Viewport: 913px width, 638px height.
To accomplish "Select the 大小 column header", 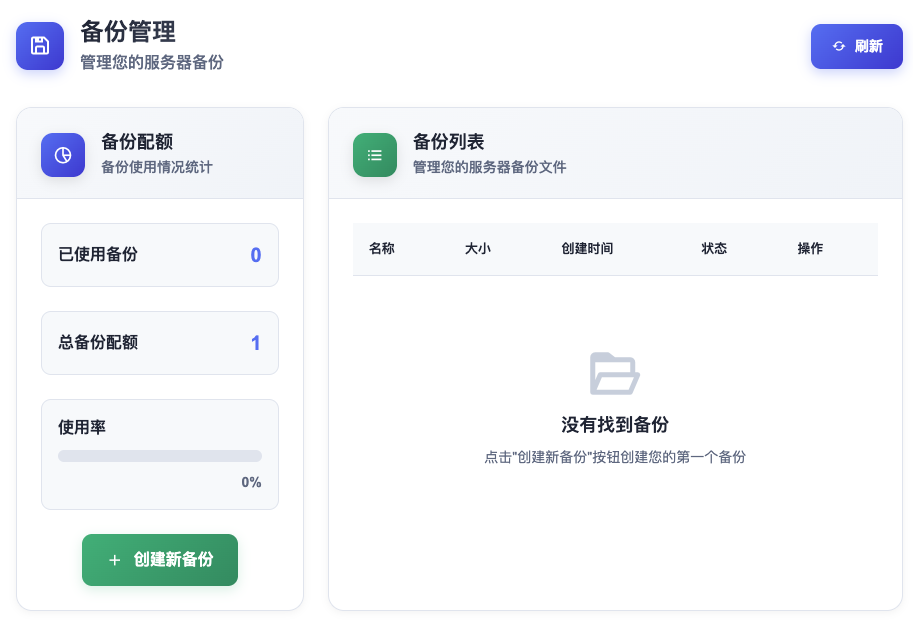I will (x=478, y=248).
